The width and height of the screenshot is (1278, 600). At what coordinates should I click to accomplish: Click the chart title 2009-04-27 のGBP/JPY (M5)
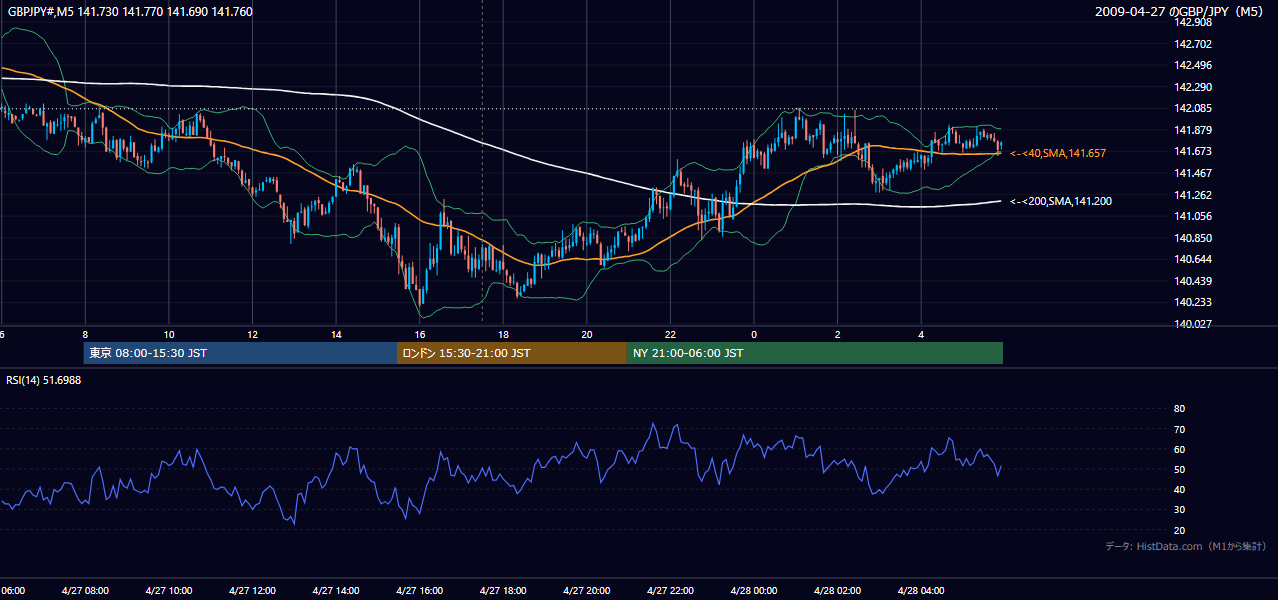1180,12
